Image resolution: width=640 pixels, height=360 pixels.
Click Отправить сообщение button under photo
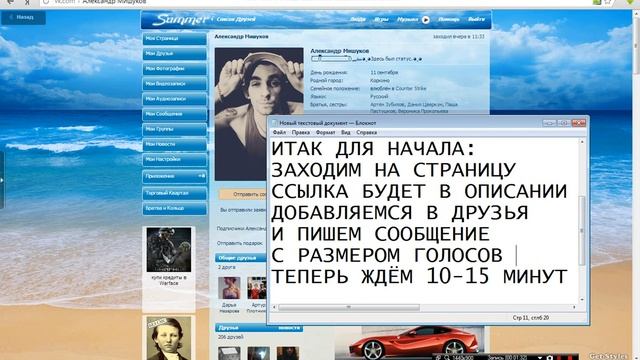tap(244, 194)
